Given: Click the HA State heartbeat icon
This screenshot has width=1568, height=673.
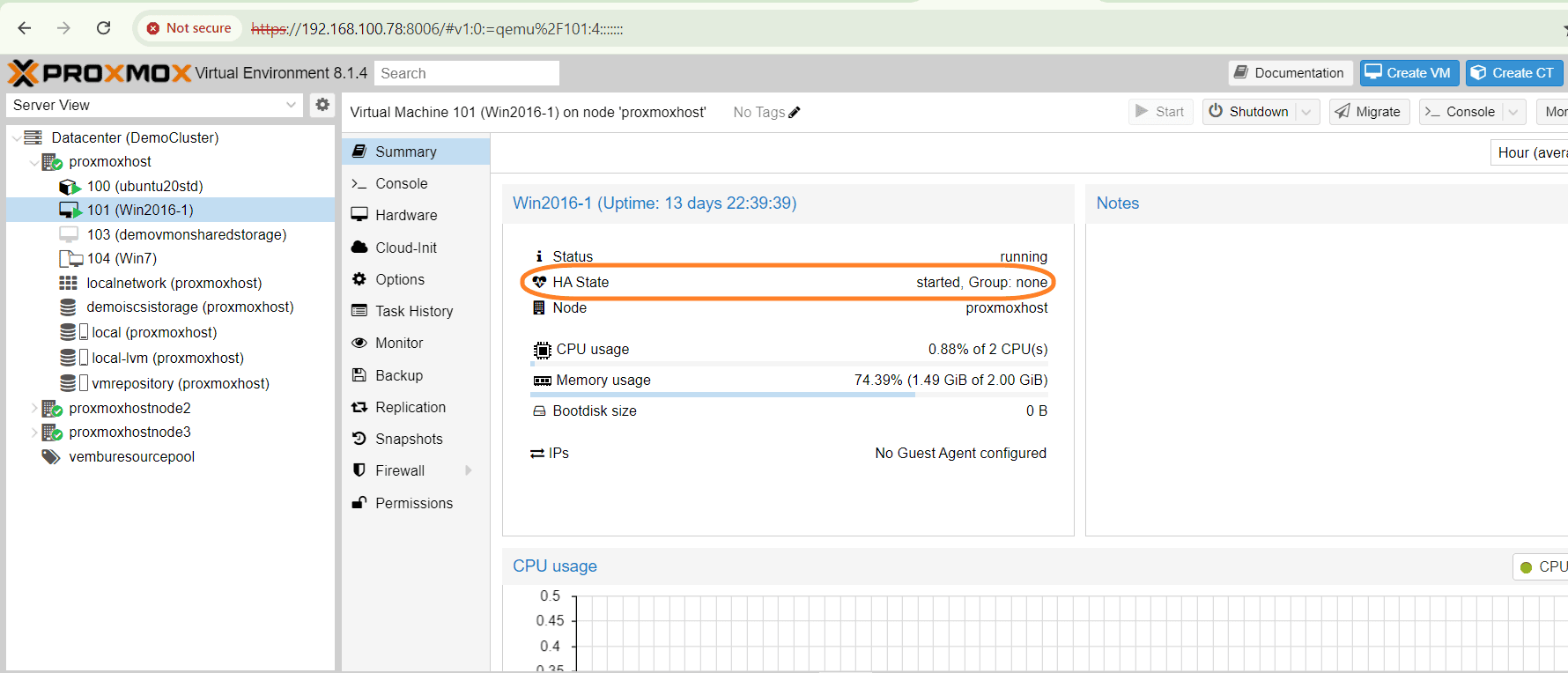Looking at the screenshot, I should pyautogui.click(x=539, y=282).
